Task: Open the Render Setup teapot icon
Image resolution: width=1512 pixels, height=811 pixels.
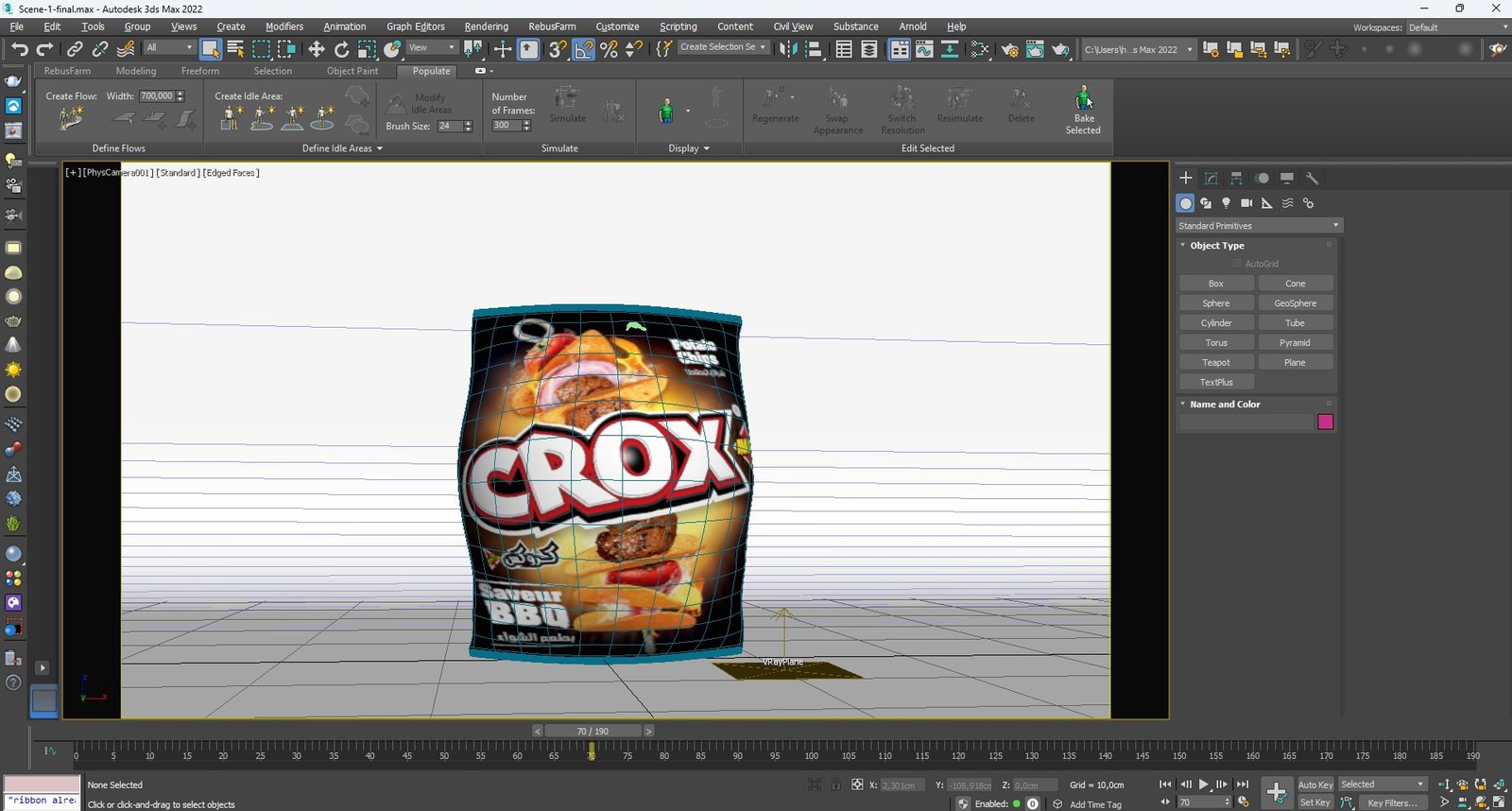Action: pos(1009,49)
